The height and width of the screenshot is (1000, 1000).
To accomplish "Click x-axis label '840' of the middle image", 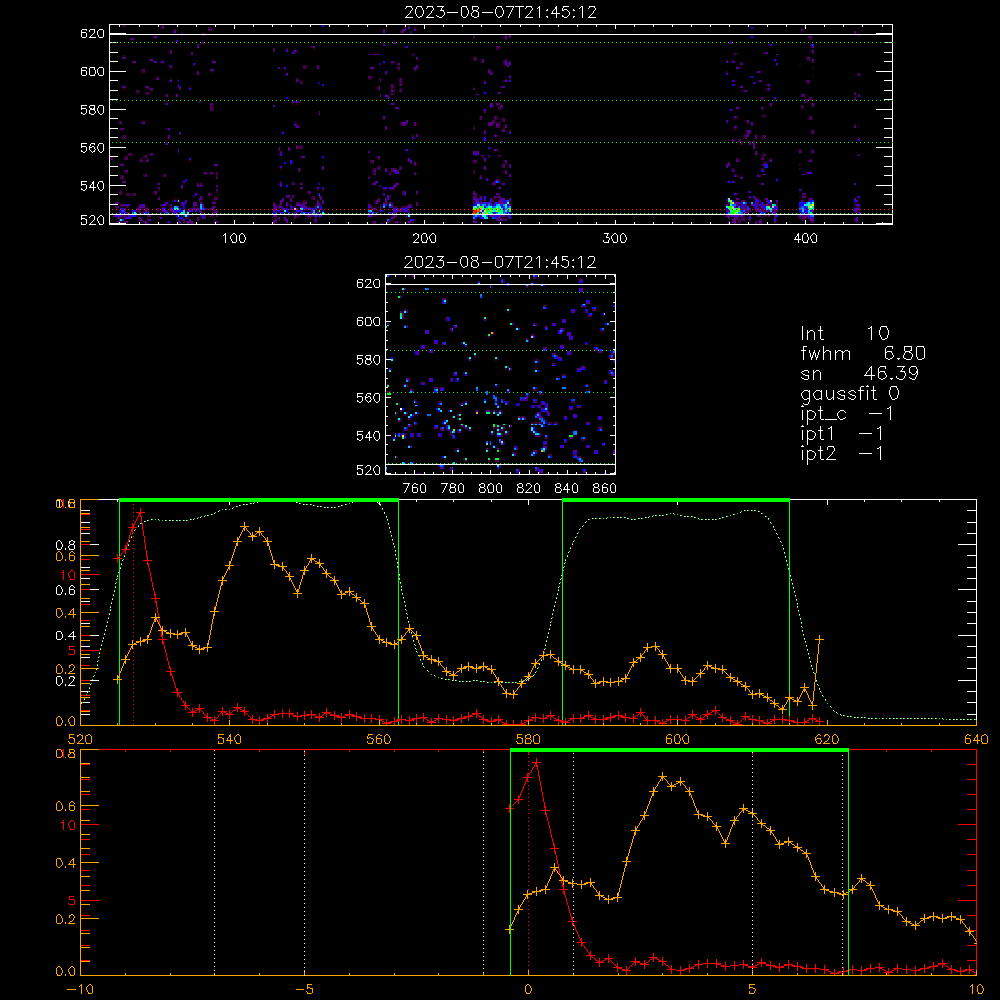I will click(x=566, y=488).
